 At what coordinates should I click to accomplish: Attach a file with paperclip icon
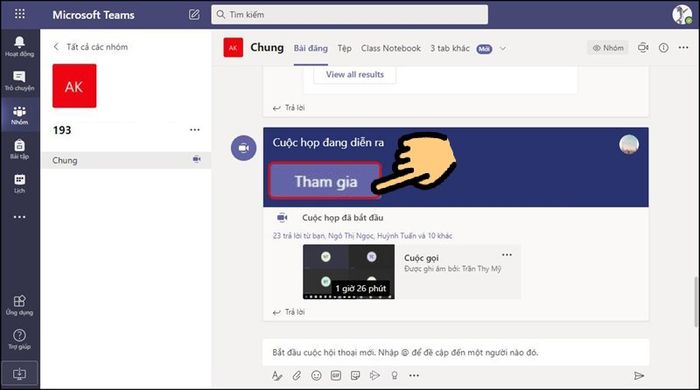pos(297,376)
